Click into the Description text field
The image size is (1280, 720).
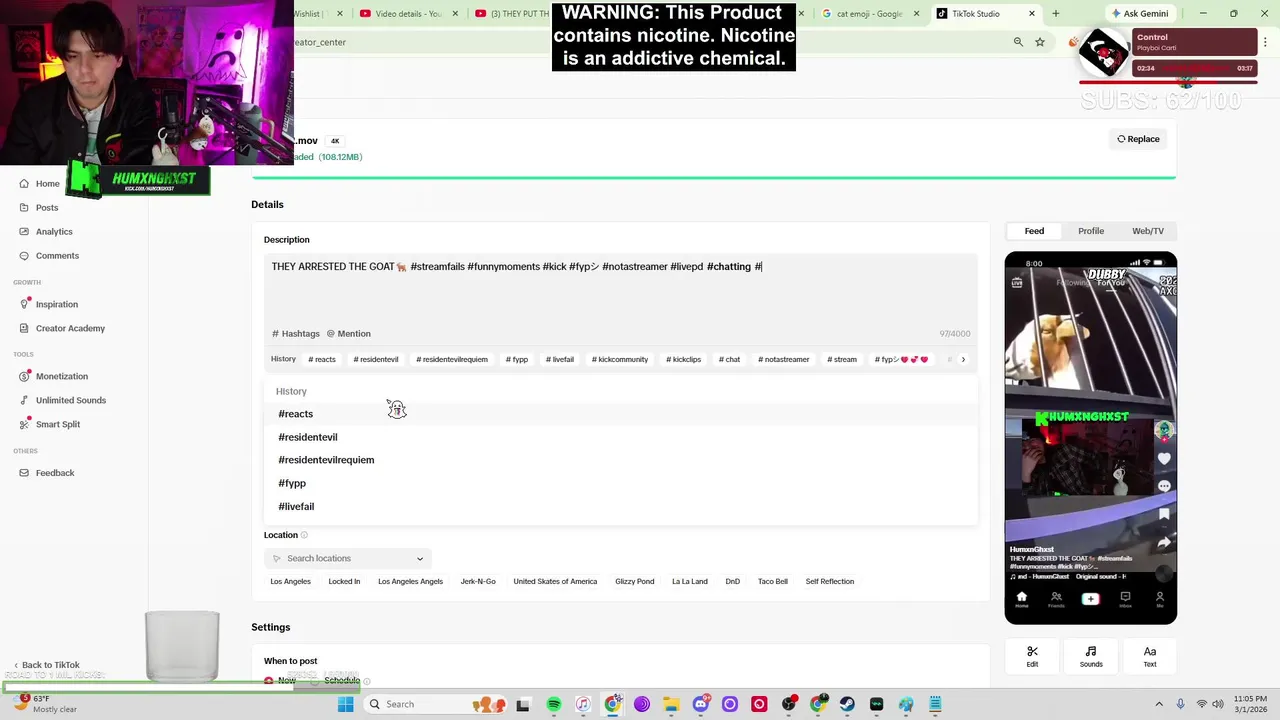click(x=620, y=288)
